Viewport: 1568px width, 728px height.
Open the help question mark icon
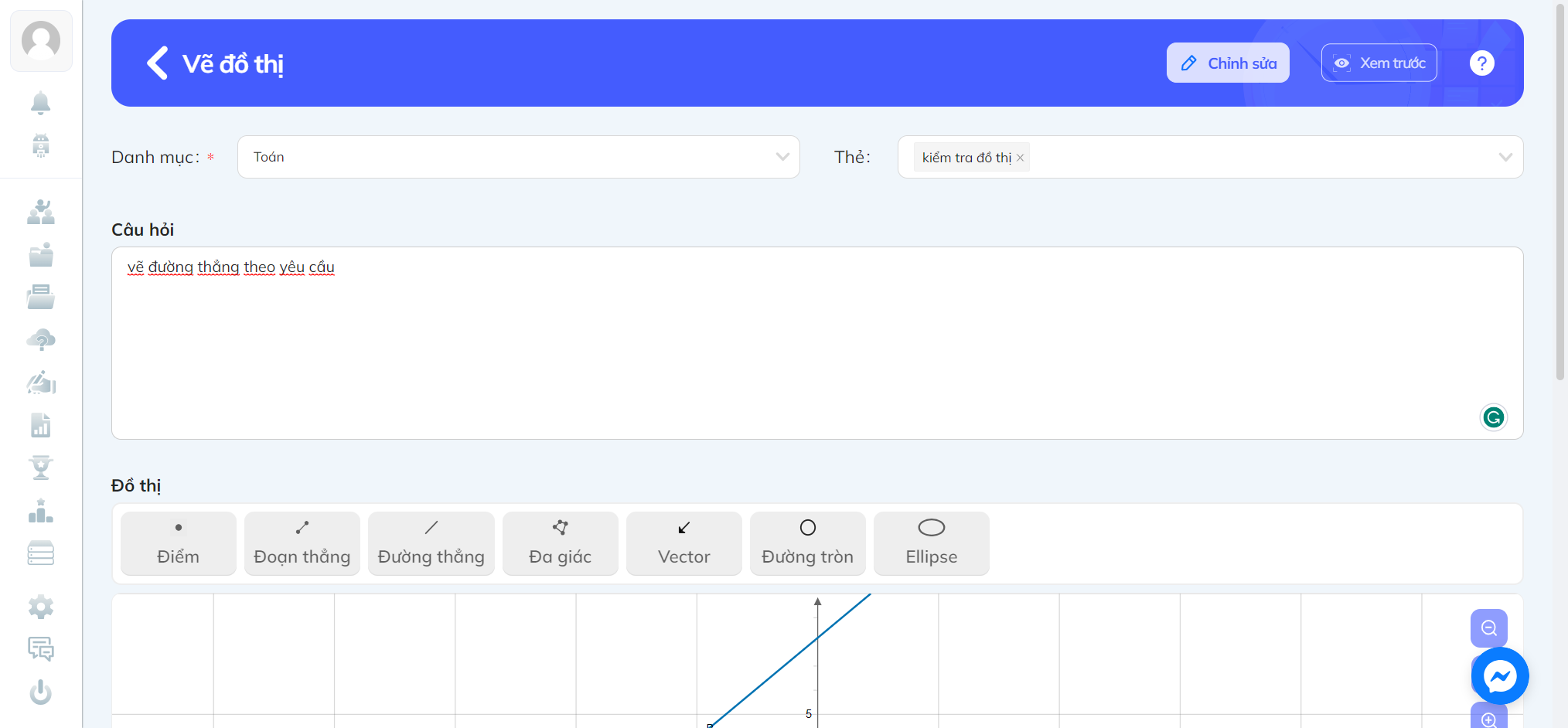(1481, 63)
